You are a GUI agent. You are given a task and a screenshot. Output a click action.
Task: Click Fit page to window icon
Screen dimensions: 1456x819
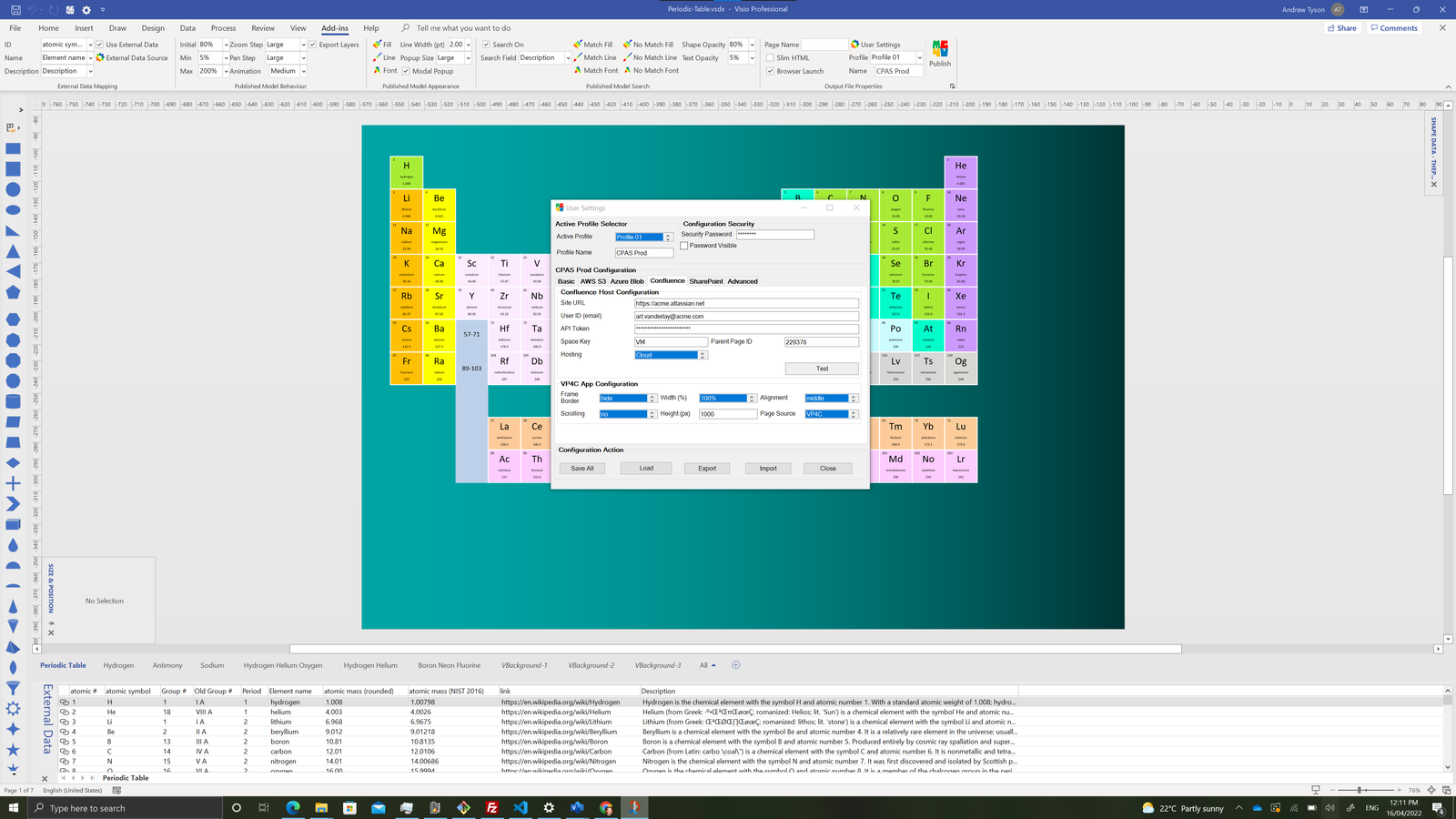coord(1431,790)
